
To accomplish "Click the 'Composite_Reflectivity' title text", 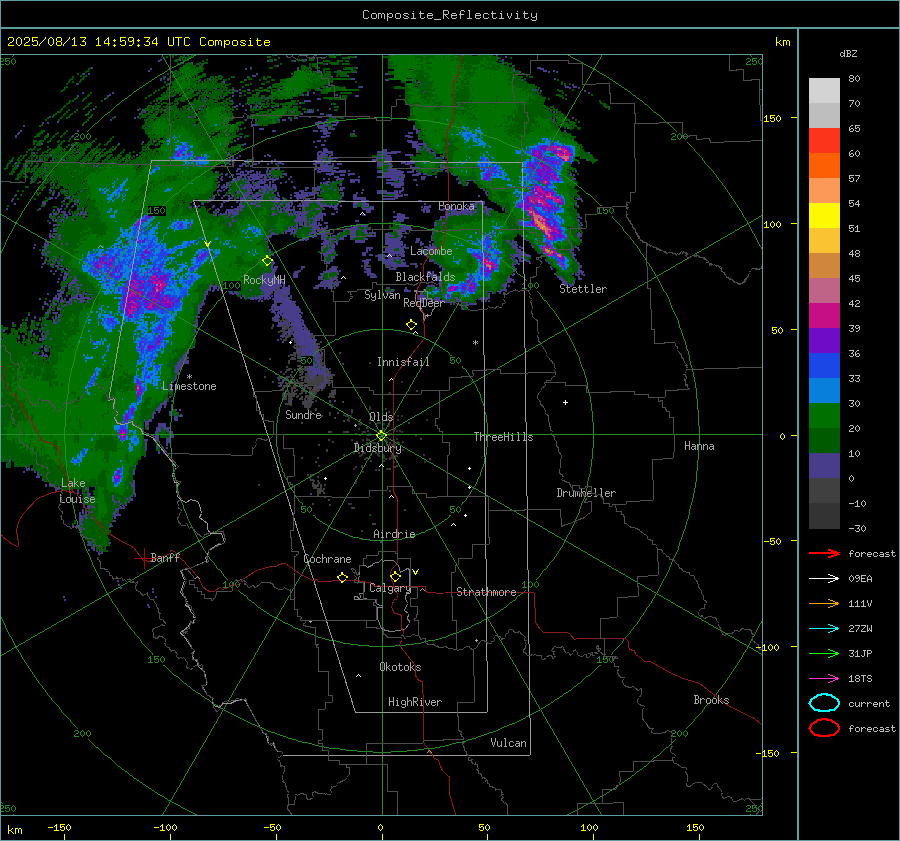I will point(449,15).
